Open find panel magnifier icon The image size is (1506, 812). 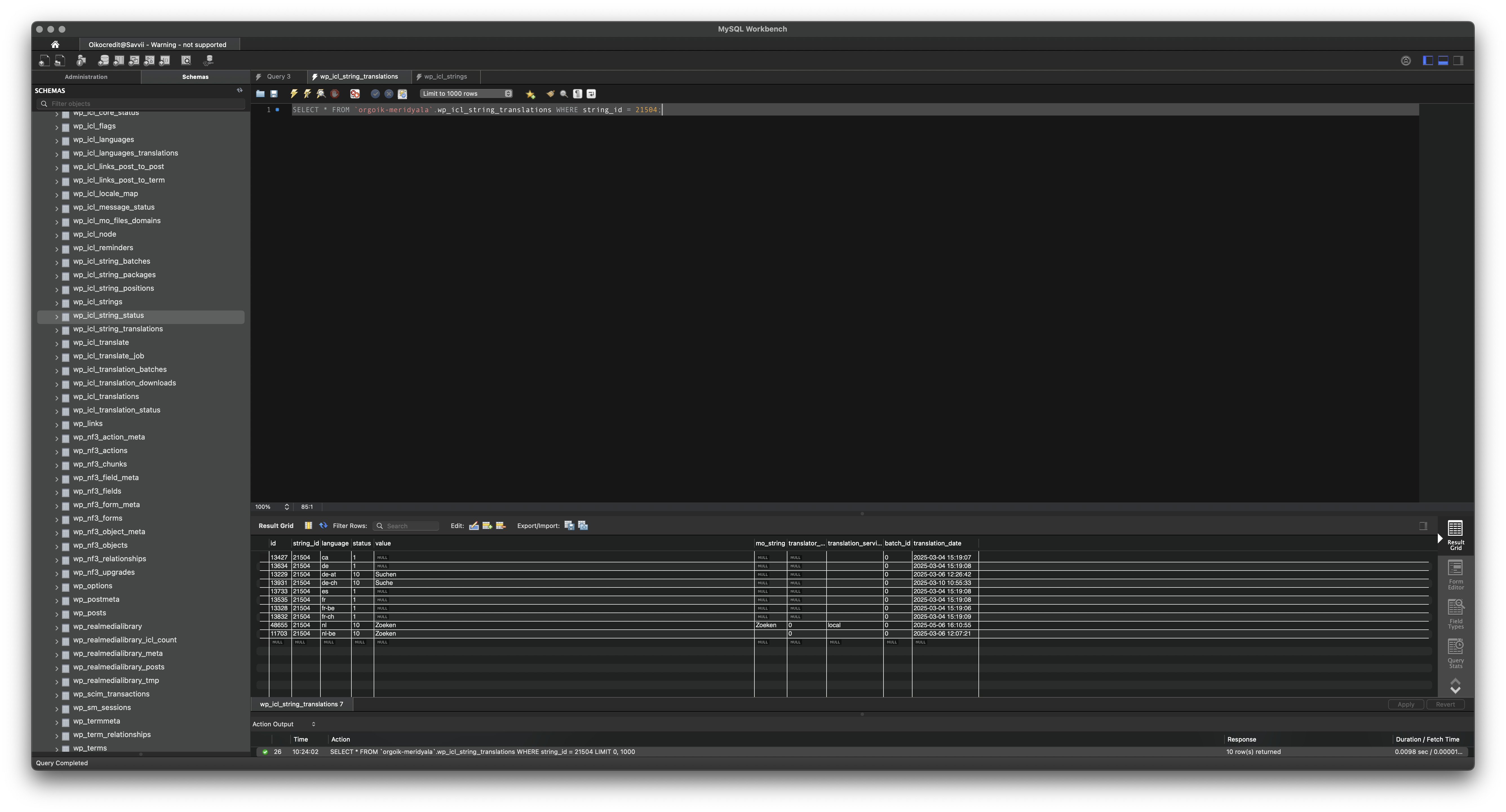click(564, 94)
